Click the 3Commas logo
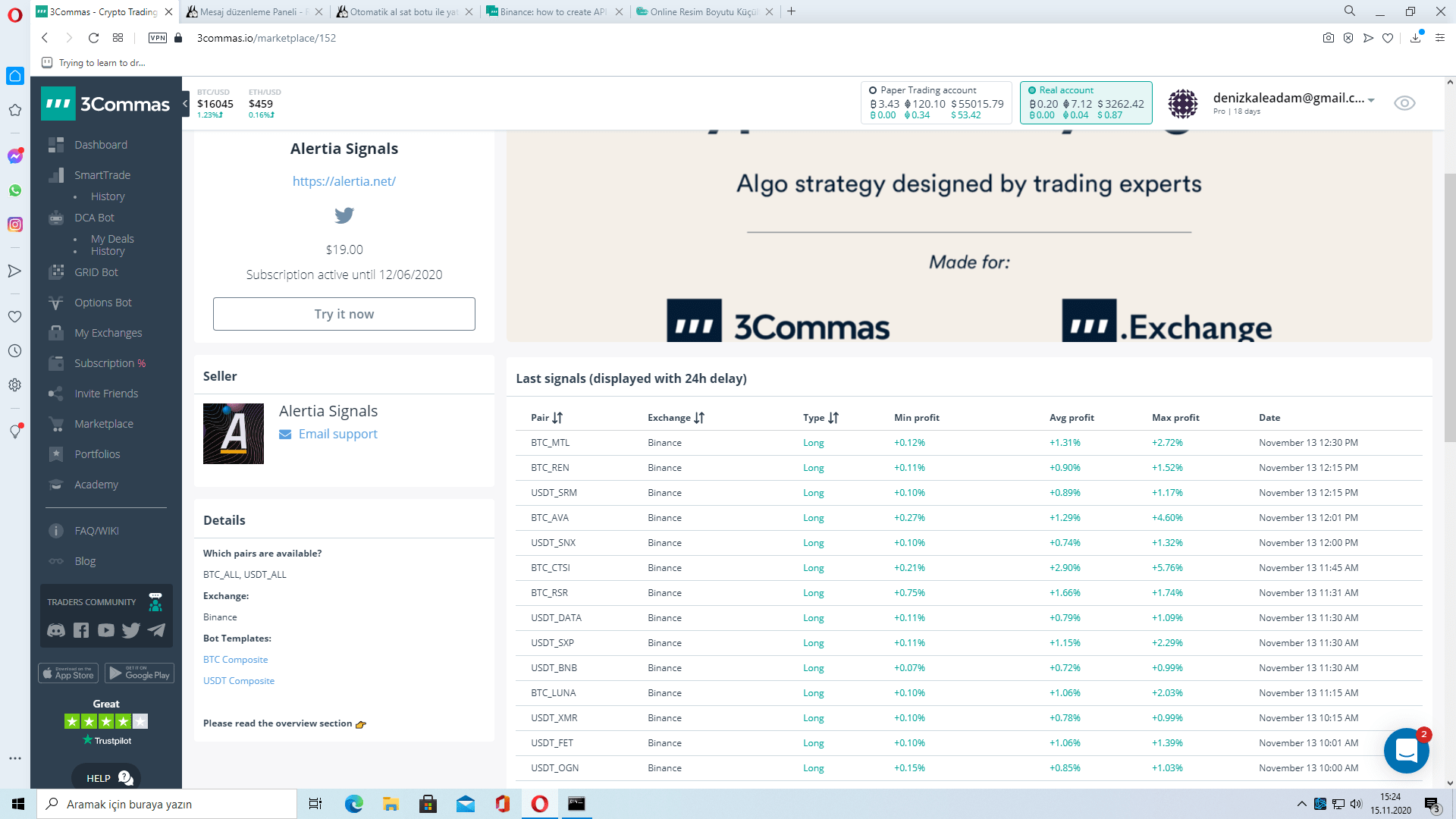The height and width of the screenshot is (819, 1456). [105, 104]
